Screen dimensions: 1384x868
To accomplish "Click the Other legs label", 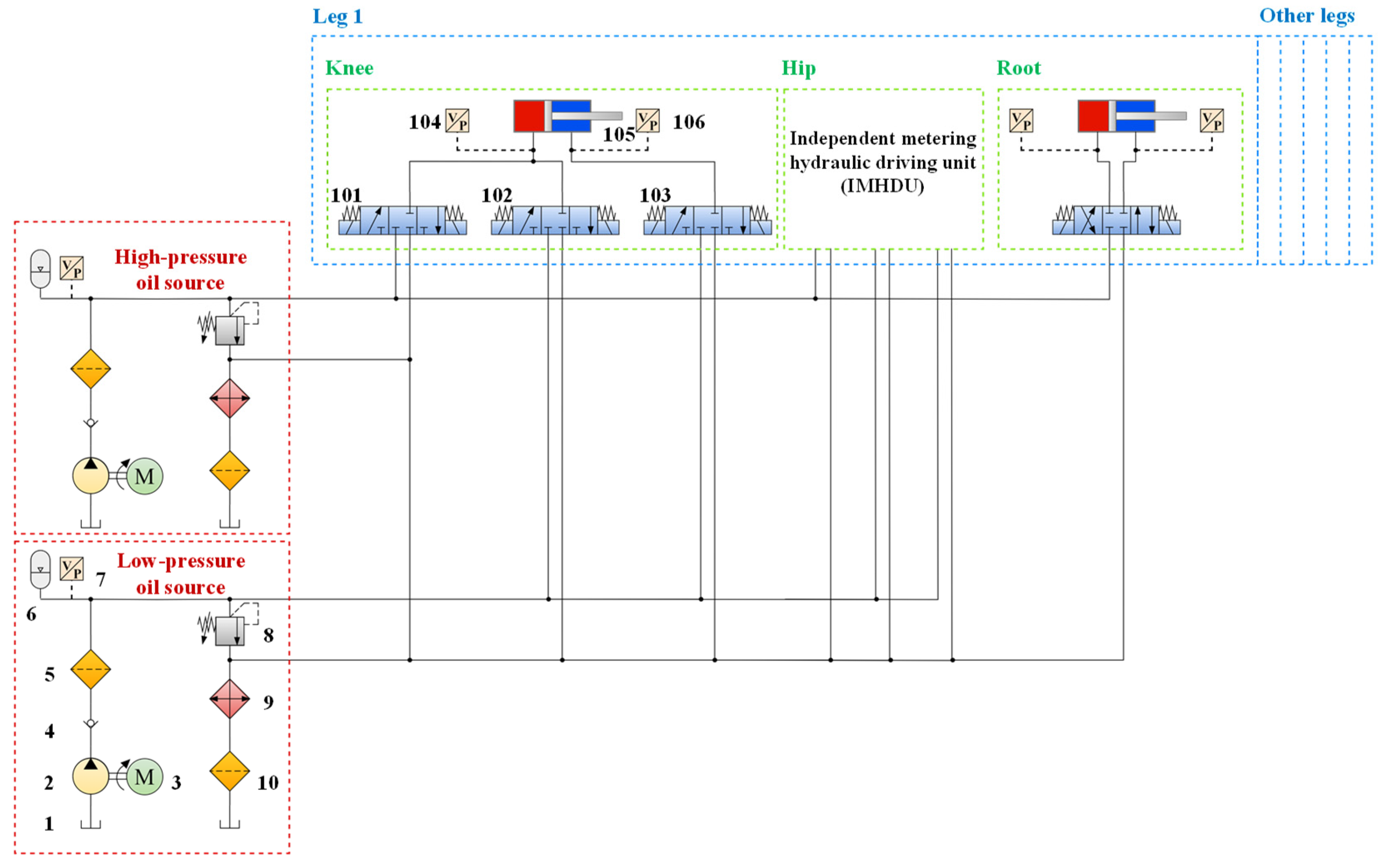I will [x=1307, y=16].
